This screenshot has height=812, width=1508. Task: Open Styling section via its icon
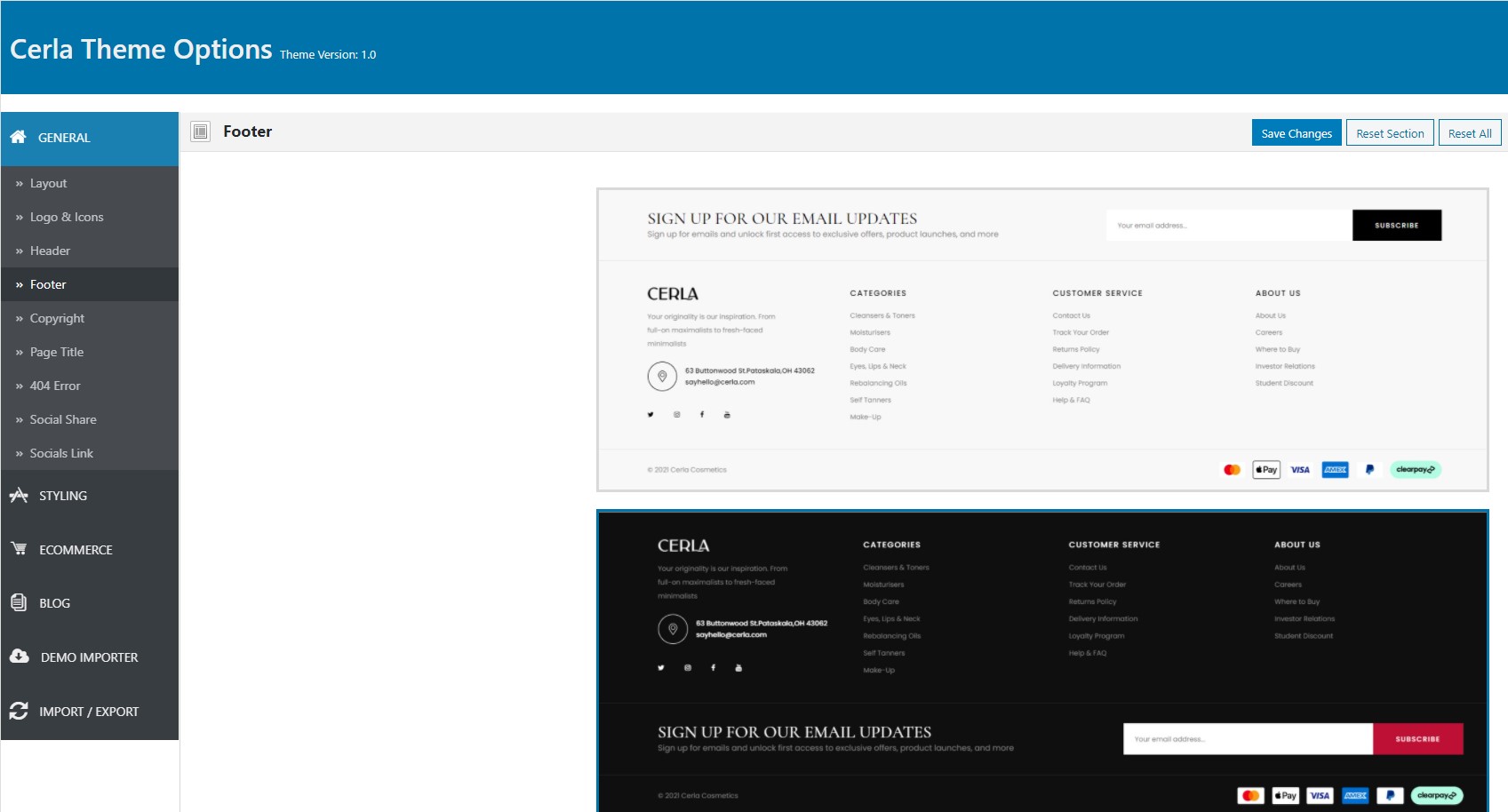(x=19, y=495)
